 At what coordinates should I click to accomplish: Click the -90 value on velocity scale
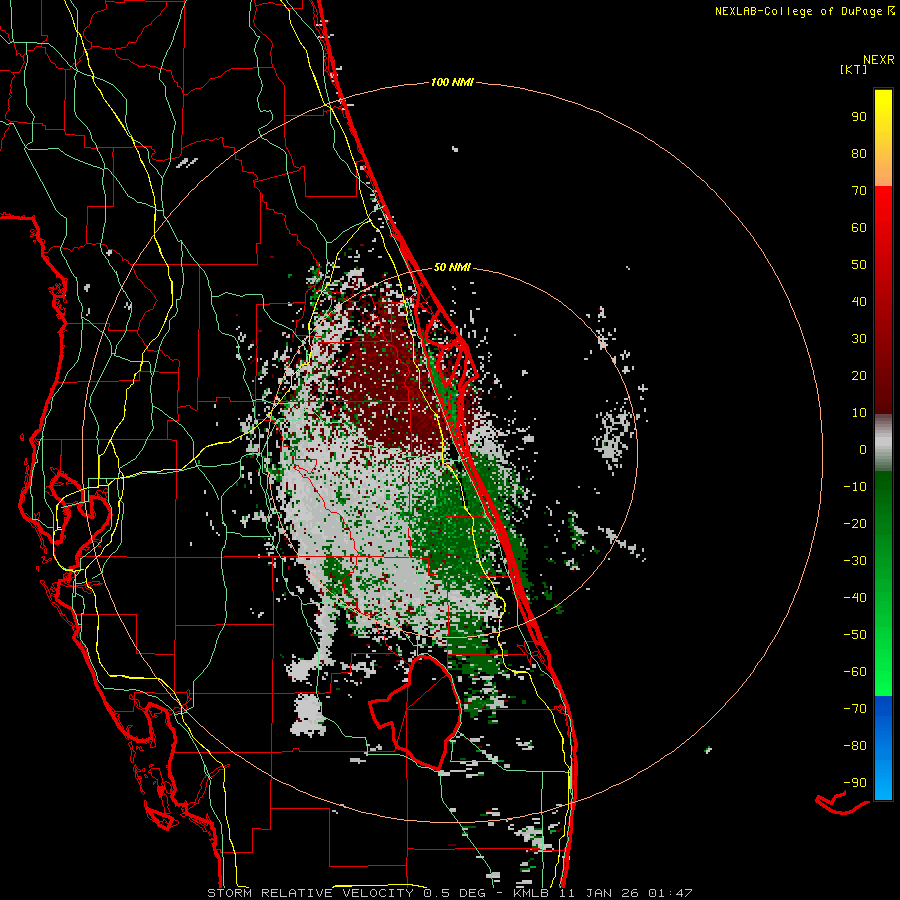pyautogui.click(x=855, y=783)
